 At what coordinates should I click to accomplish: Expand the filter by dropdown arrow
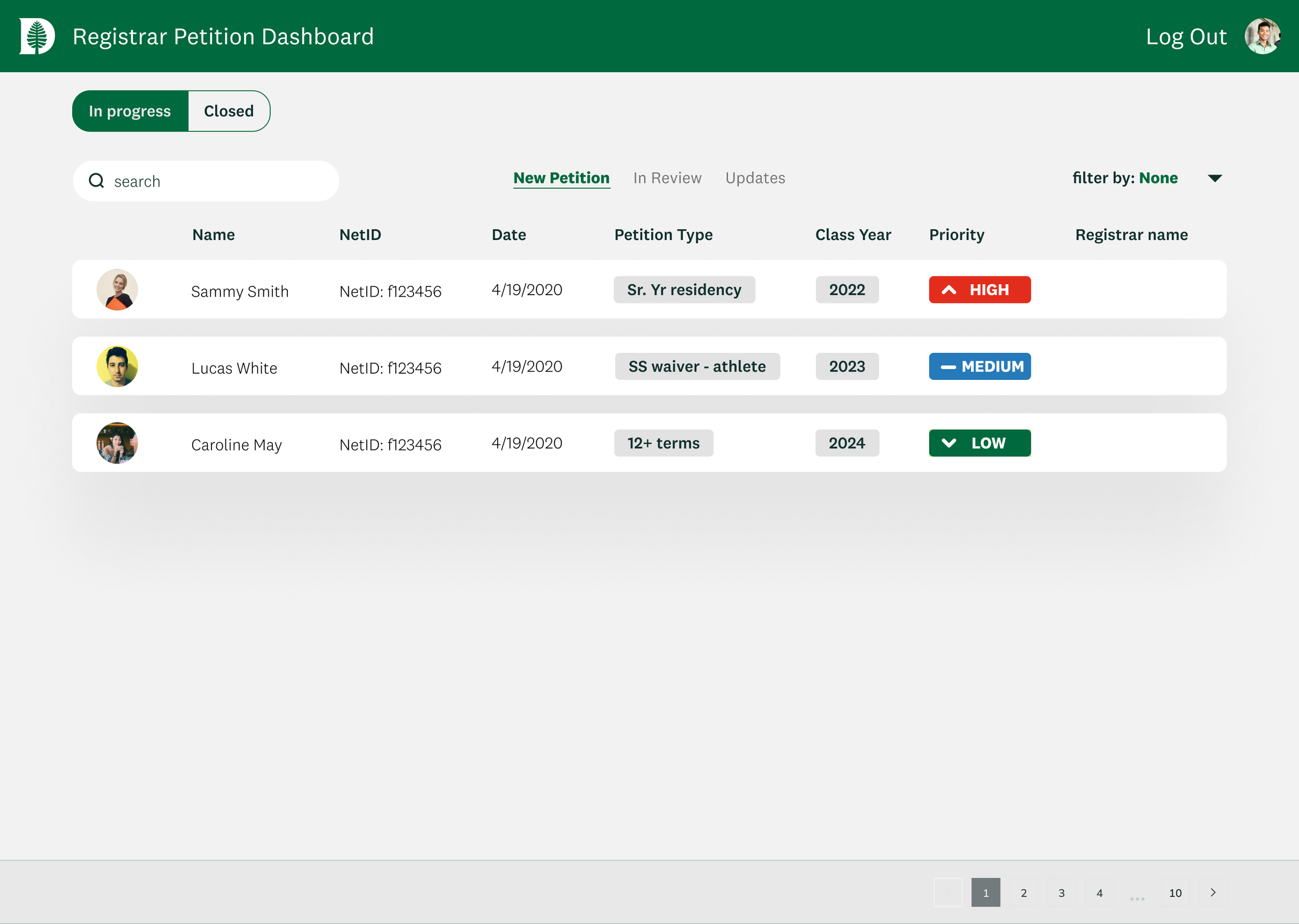pyautogui.click(x=1214, y=178)
